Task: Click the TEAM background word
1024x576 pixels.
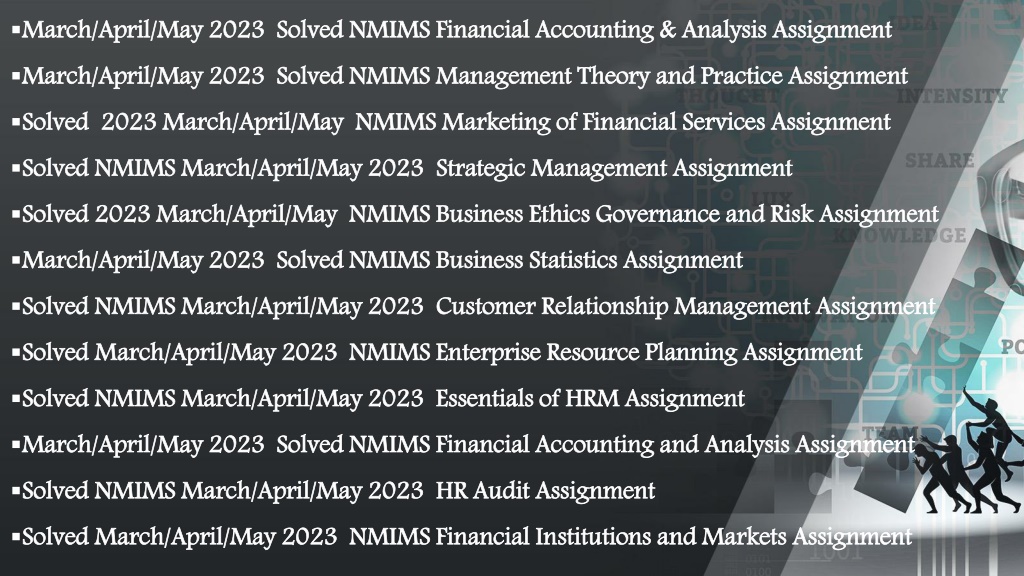Action: click(x=891, y=433)
